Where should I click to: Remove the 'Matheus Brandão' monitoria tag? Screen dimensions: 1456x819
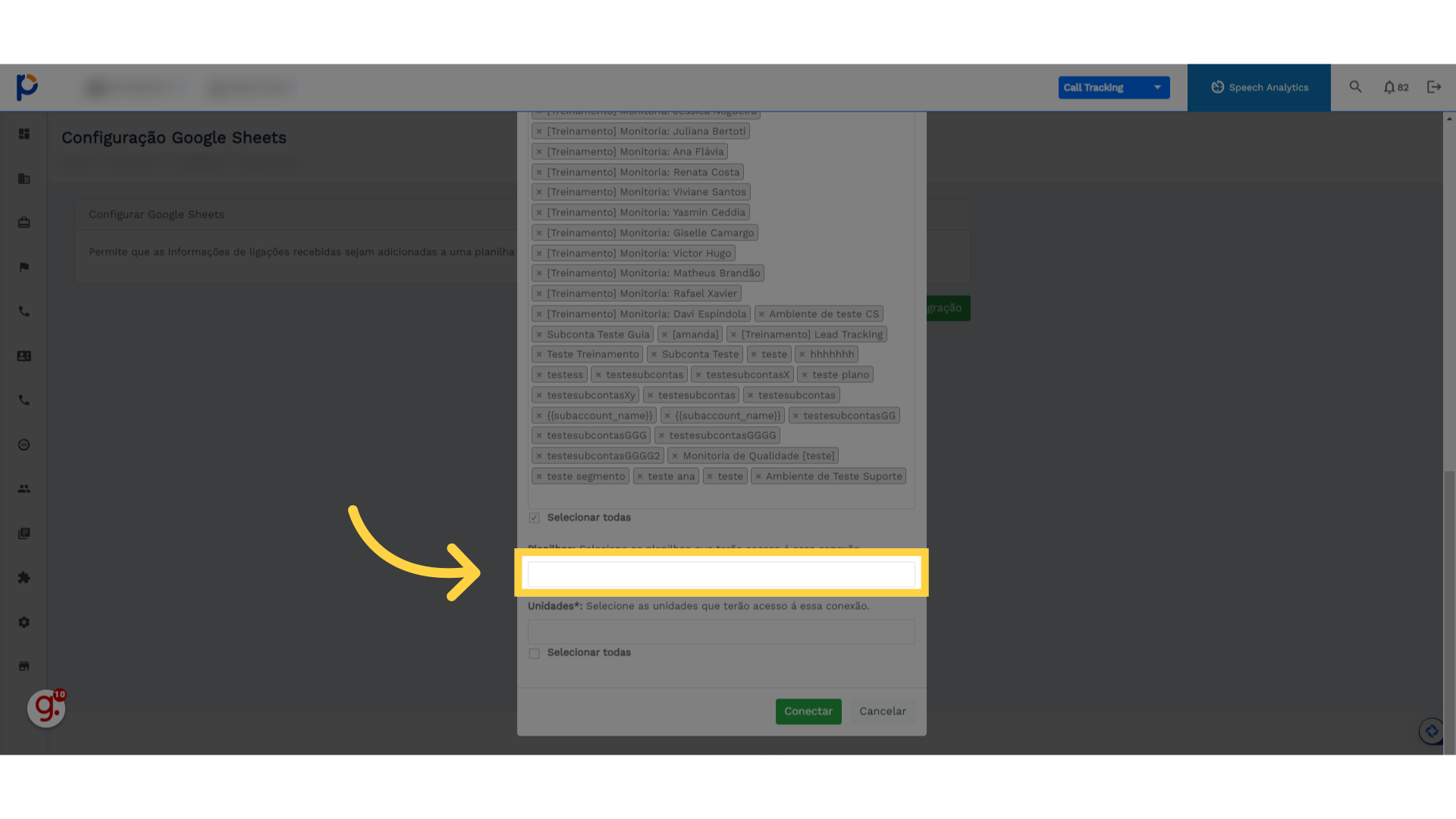click(x=539, y=273)
